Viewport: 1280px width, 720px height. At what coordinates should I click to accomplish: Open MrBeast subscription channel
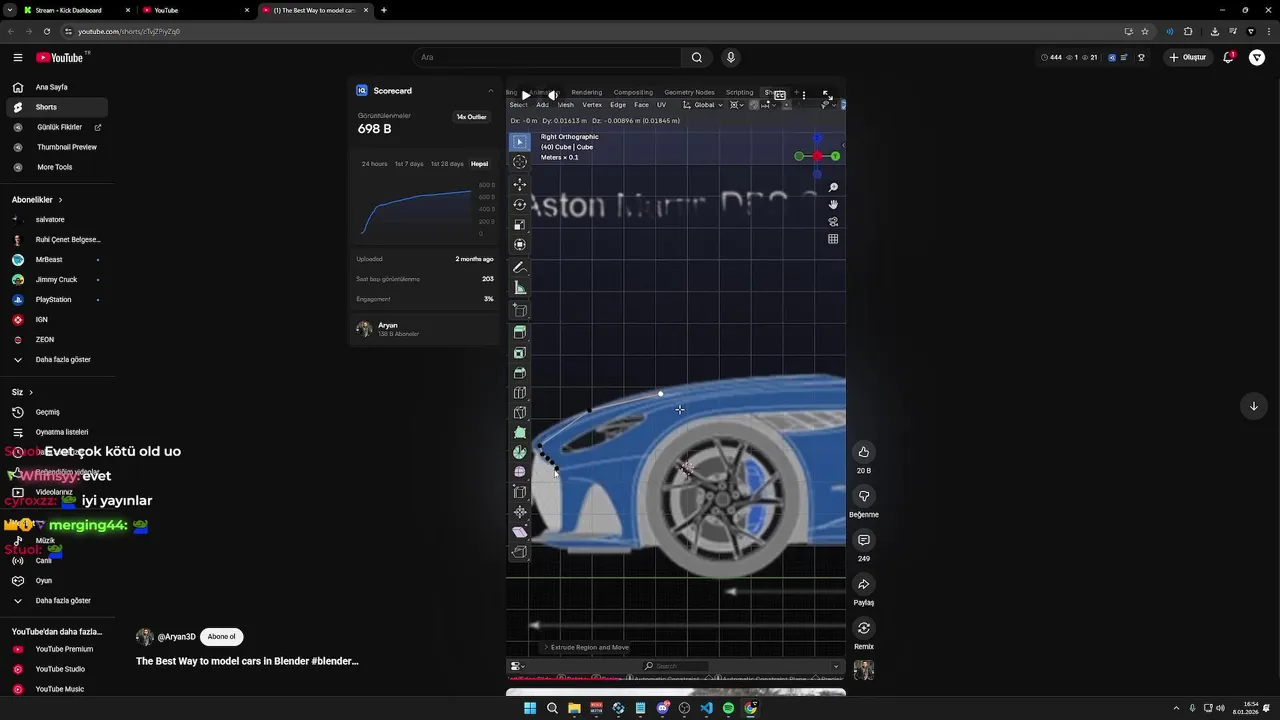(x=57, y=259)
